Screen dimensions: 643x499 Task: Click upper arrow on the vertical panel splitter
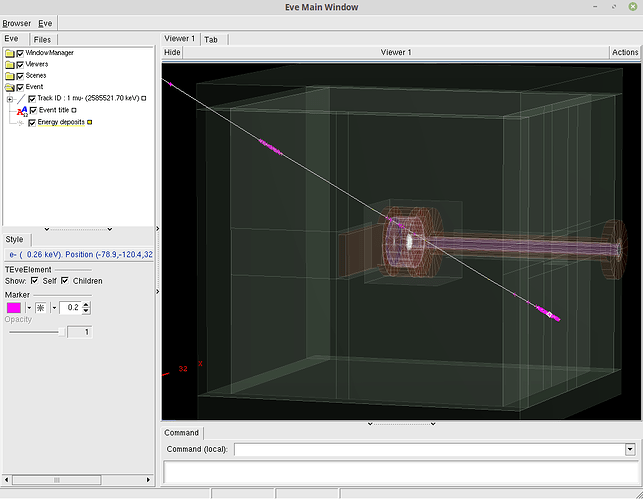tap(157, 228)
